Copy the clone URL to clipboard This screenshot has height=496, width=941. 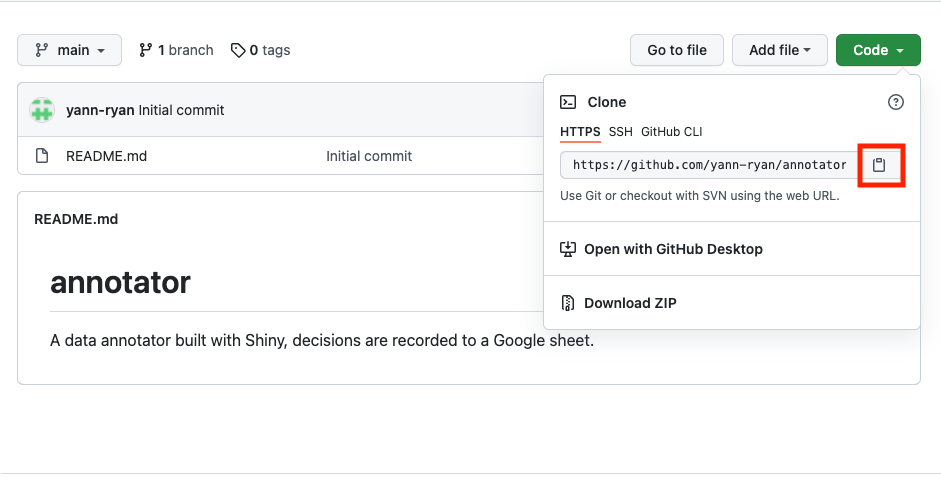[x=879, y=165]
